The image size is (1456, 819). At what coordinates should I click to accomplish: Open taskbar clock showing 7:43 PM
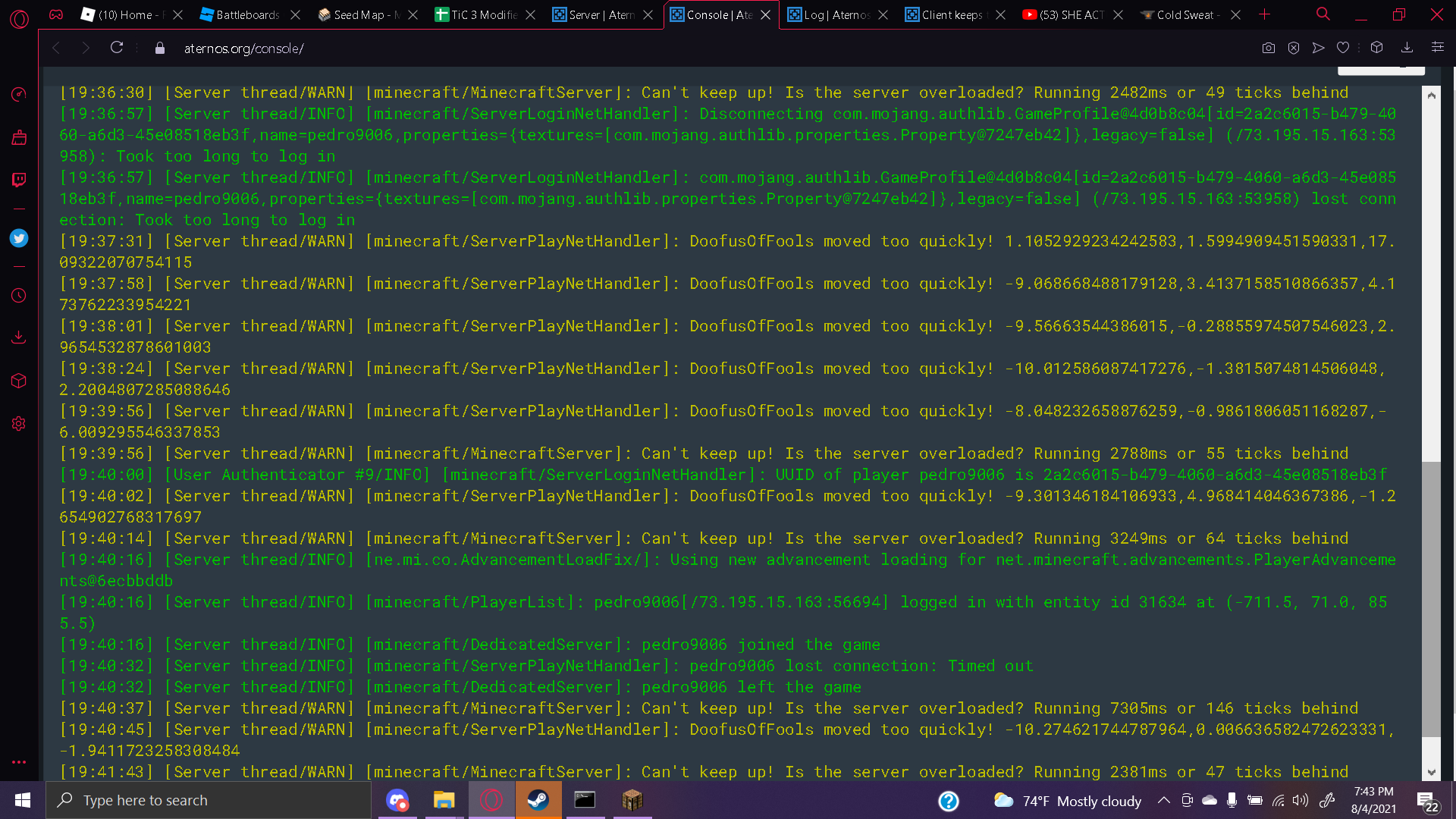pos(1373,800)
